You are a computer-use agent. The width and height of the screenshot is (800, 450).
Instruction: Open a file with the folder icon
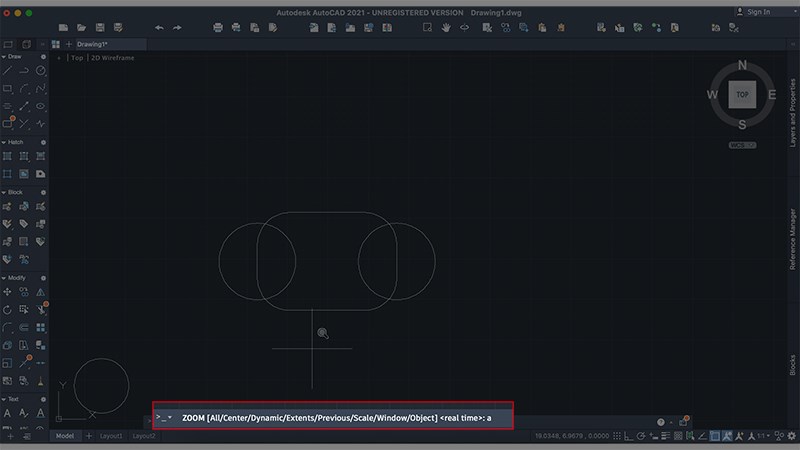point(82,28)
